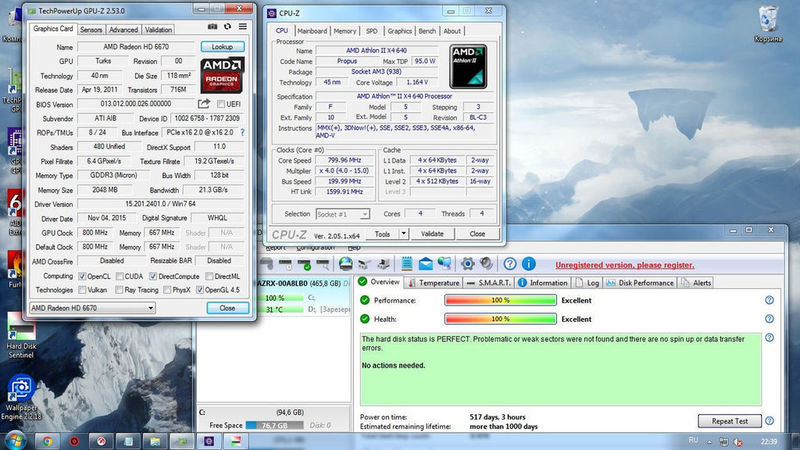The width and height of the screenshot is (800, 450).
Task: Open Hard Disk Sentinel desktop shortcut
Action: [x=21, y=336]
